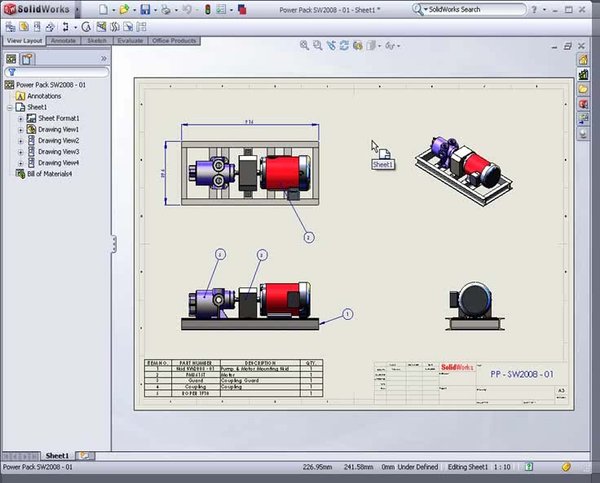
Task: Add an Auxiliary View
Action: click(50, 27)
